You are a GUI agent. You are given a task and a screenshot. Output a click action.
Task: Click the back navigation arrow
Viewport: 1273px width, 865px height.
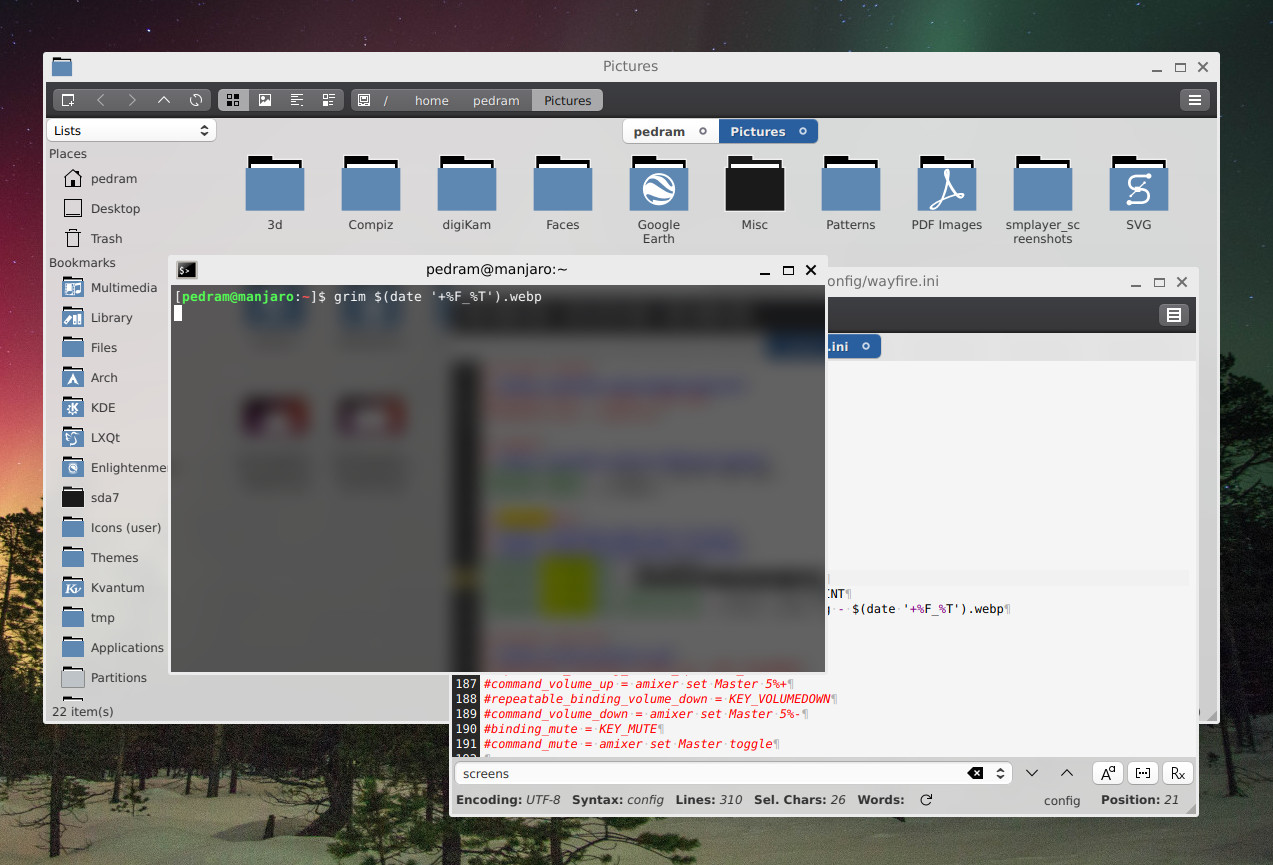101,100
